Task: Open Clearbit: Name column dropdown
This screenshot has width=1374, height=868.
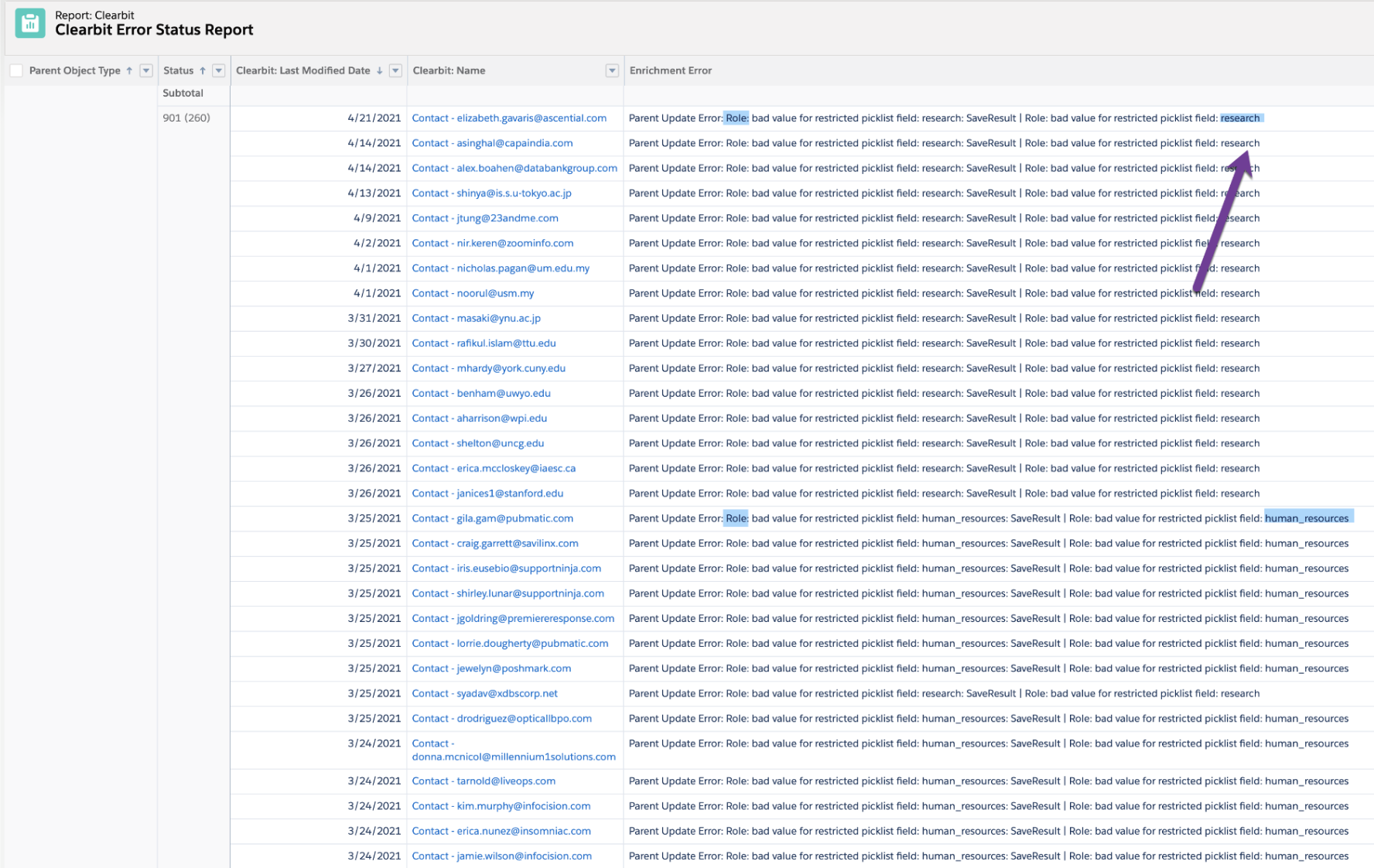Action: point(612,70)
